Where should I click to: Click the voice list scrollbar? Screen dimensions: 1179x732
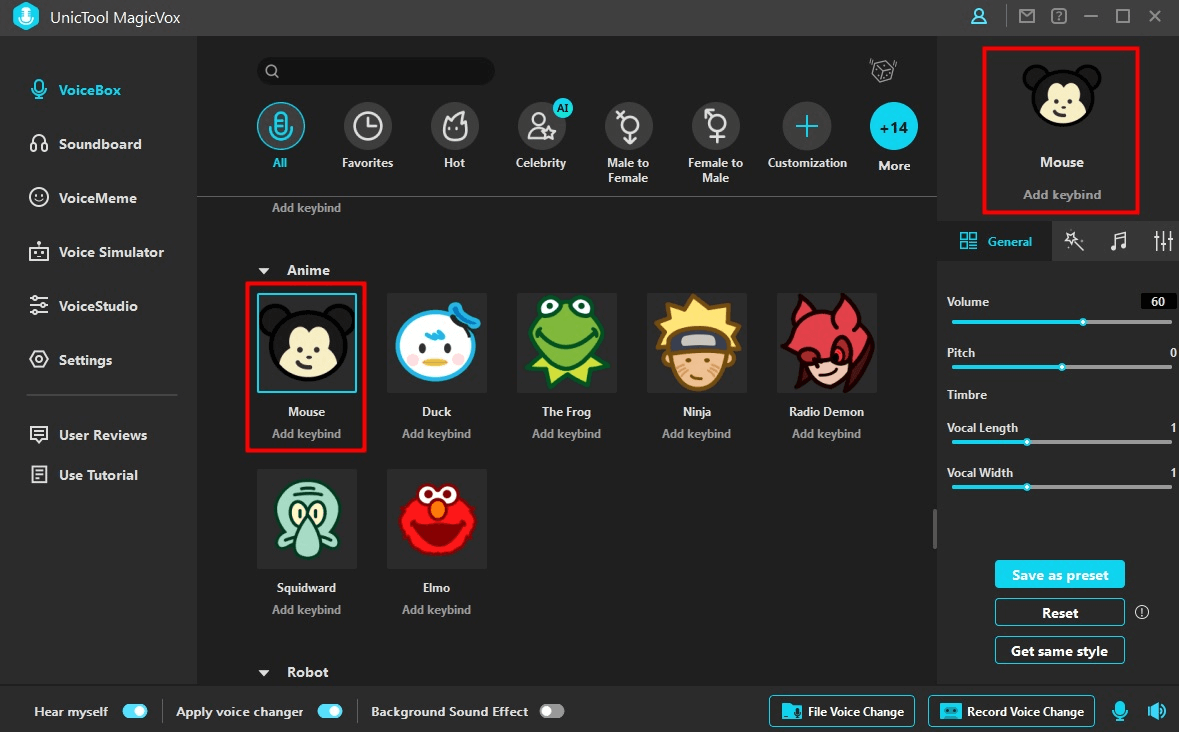click(x=934, y=529)
